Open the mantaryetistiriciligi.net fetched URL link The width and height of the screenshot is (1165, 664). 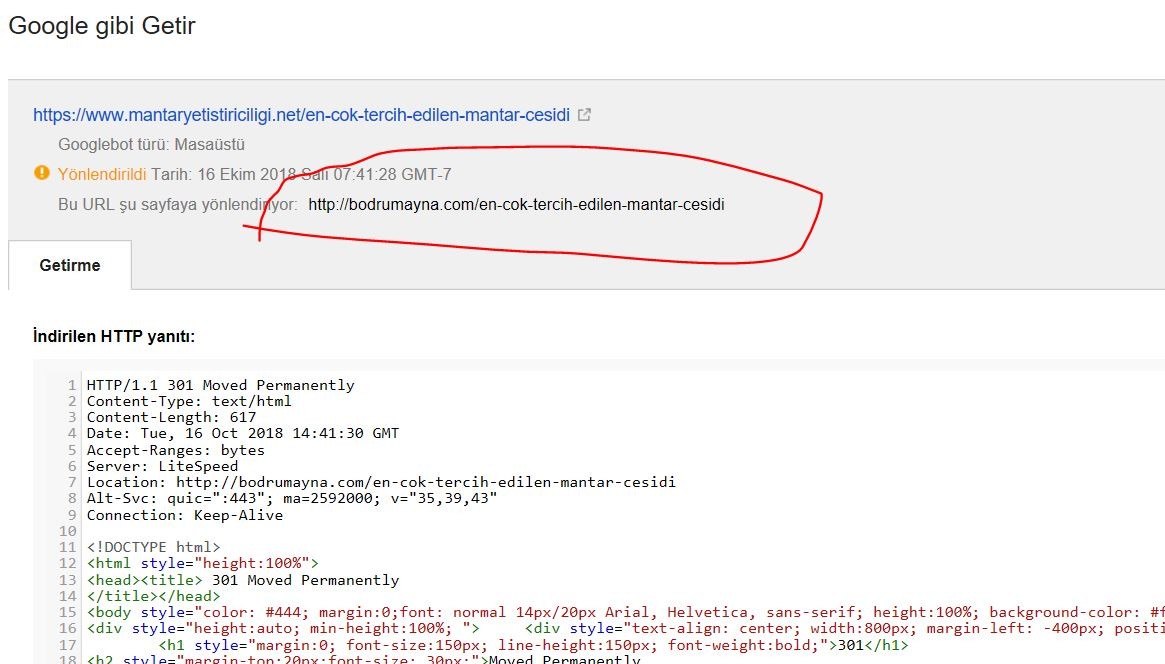(x=301, y=115)
